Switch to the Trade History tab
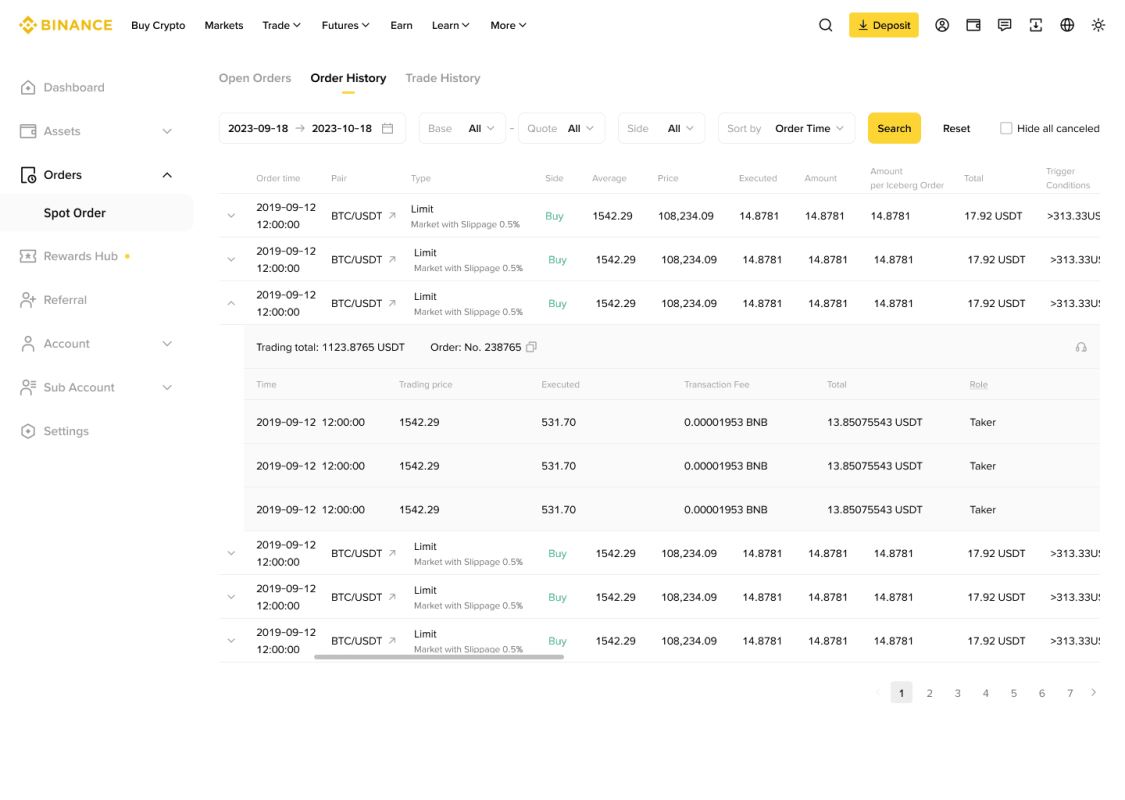Image resolution: width=1125 pixels, height=800 pixels. coord(443,78)
